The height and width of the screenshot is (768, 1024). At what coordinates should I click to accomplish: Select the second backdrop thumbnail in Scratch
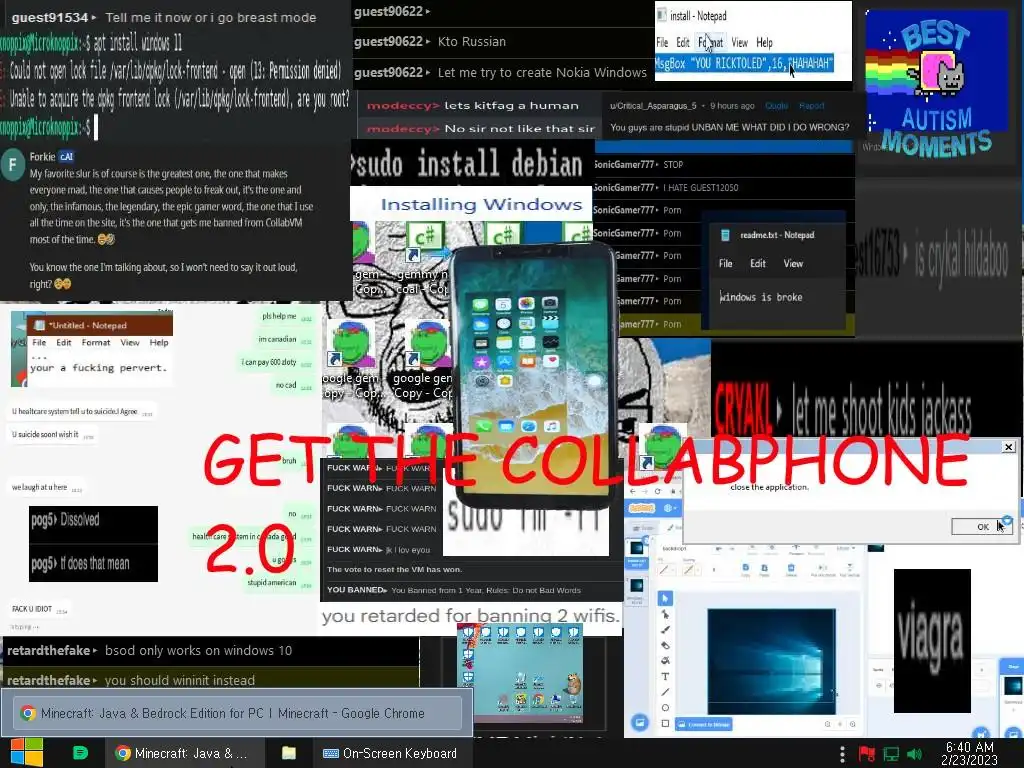tap(637, 590)
